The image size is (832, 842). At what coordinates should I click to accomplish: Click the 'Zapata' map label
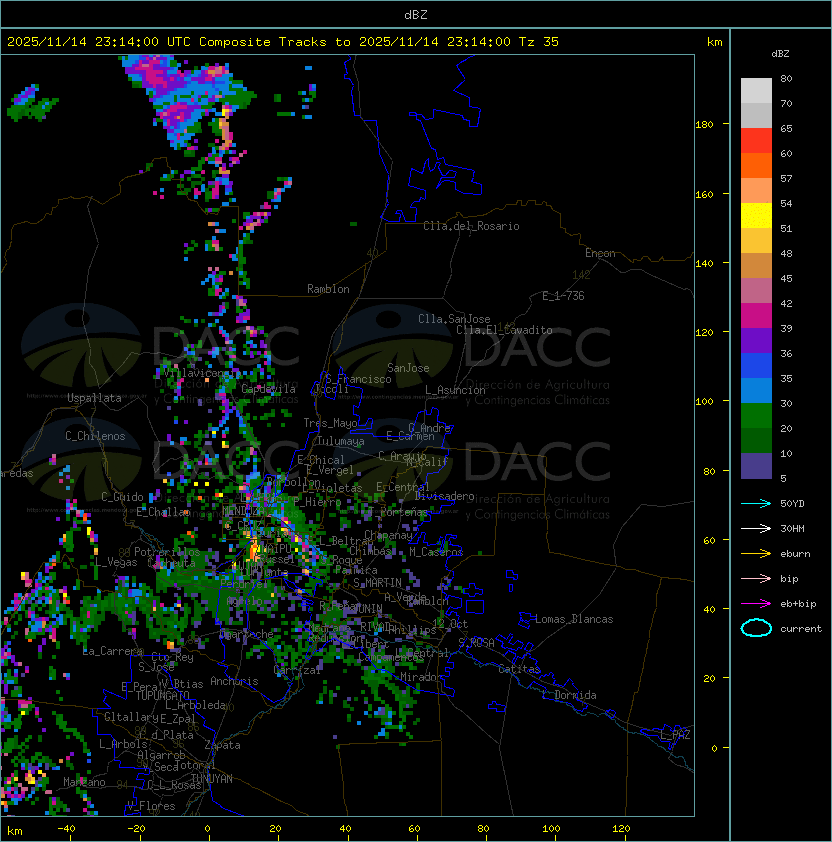coord(222,745)
